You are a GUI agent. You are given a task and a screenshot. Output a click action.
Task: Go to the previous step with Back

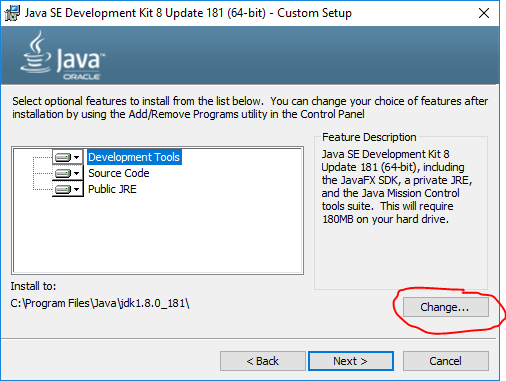[263, 361]
